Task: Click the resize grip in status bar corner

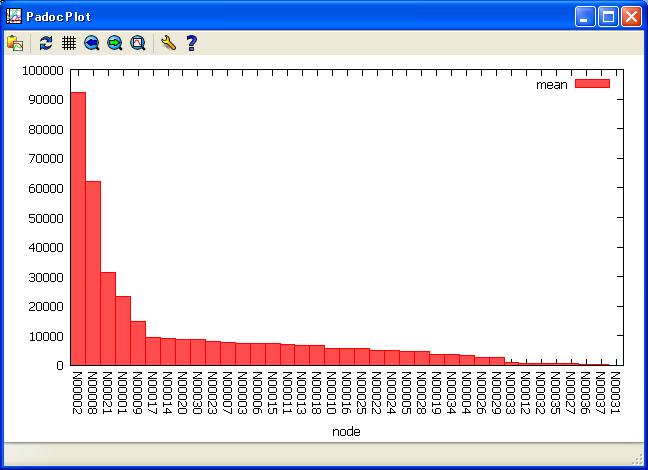Action: (x=638, y=459)
